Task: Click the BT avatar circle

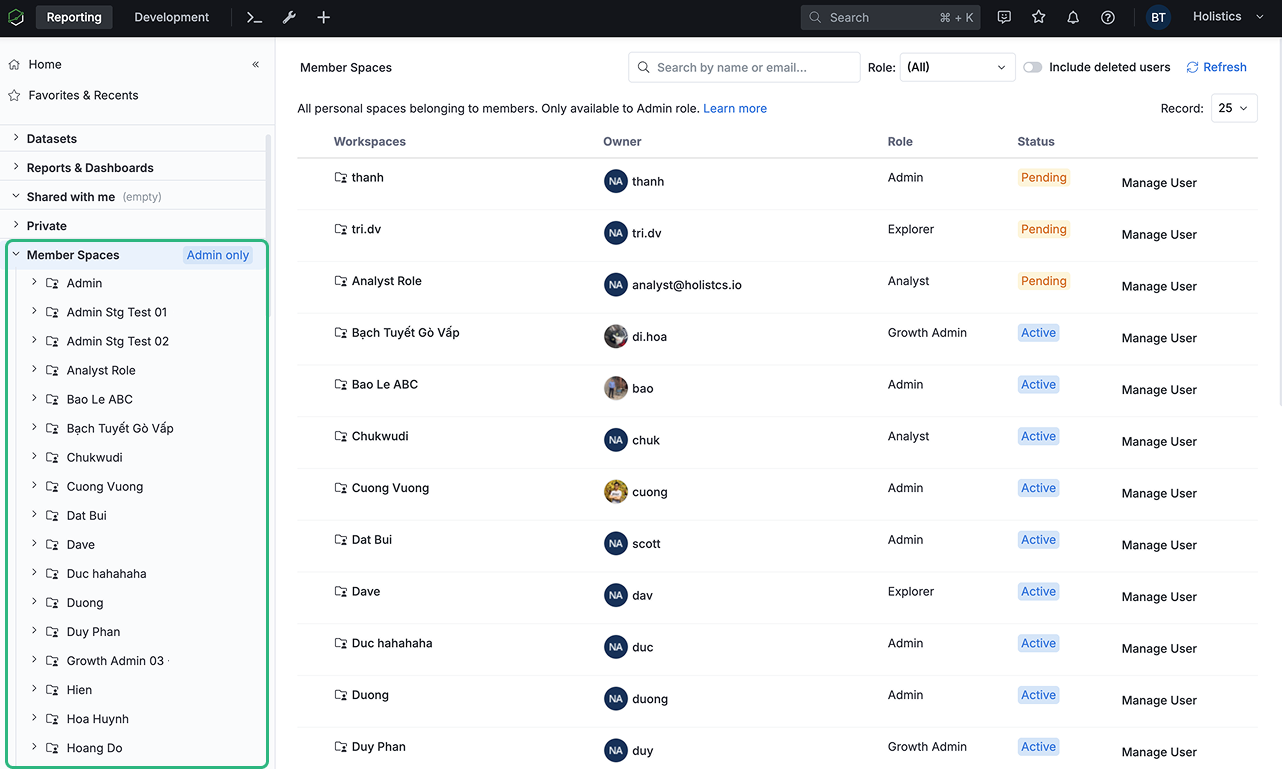Action: pyautogui.click(x=1158, y=17)
